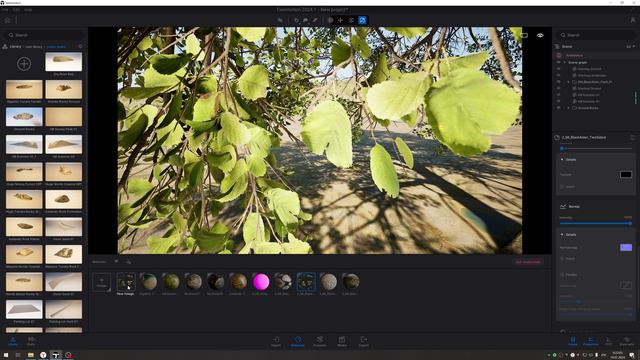Click the blue highlighted tool in the top toolbar
This screenshot has height=360, width=640.
pyautogui.click(x=362, y=20)
